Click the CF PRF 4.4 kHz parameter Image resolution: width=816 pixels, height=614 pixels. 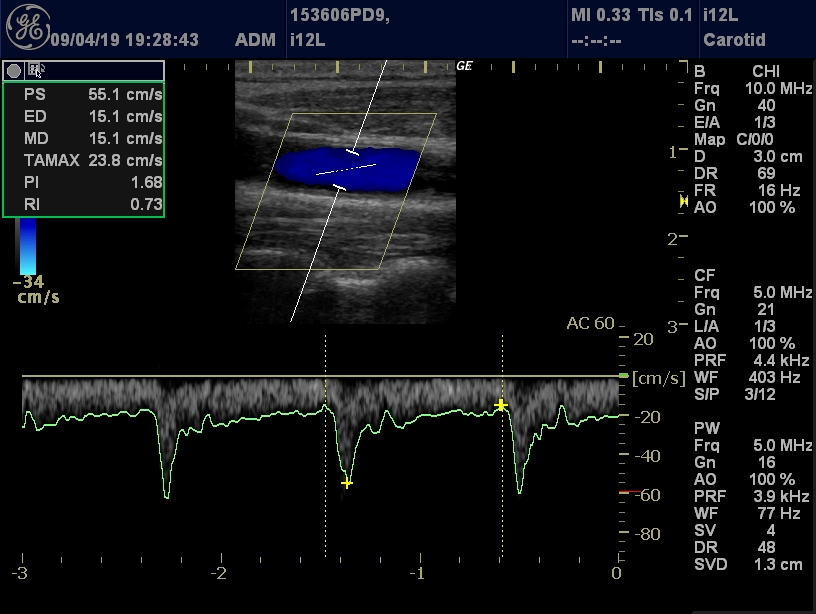752,360
